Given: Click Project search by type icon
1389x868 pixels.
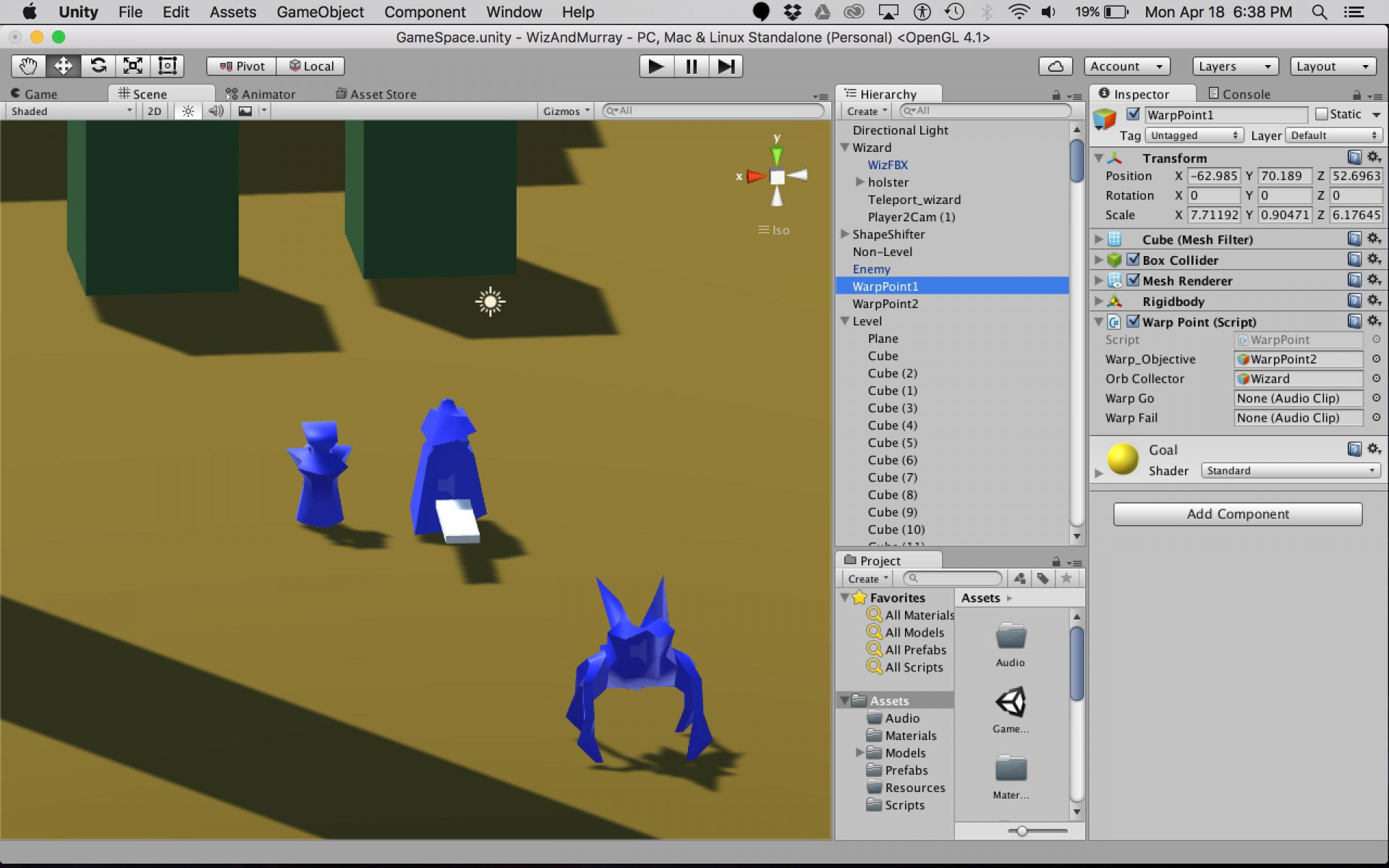Looking at the screenshot, I should pos(1019,578).
